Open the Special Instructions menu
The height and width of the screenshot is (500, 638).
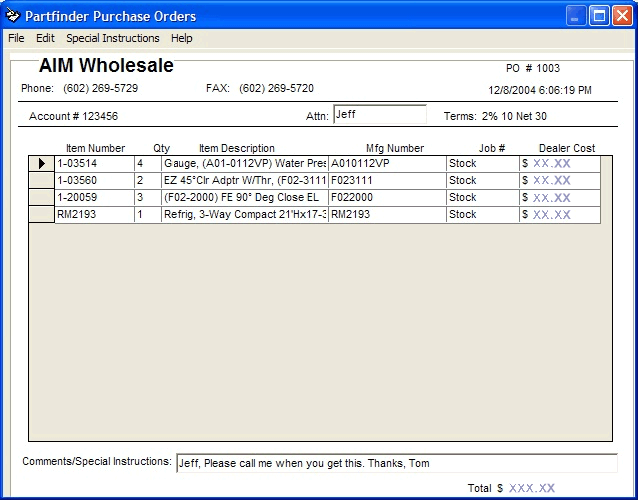click(113, 38)
